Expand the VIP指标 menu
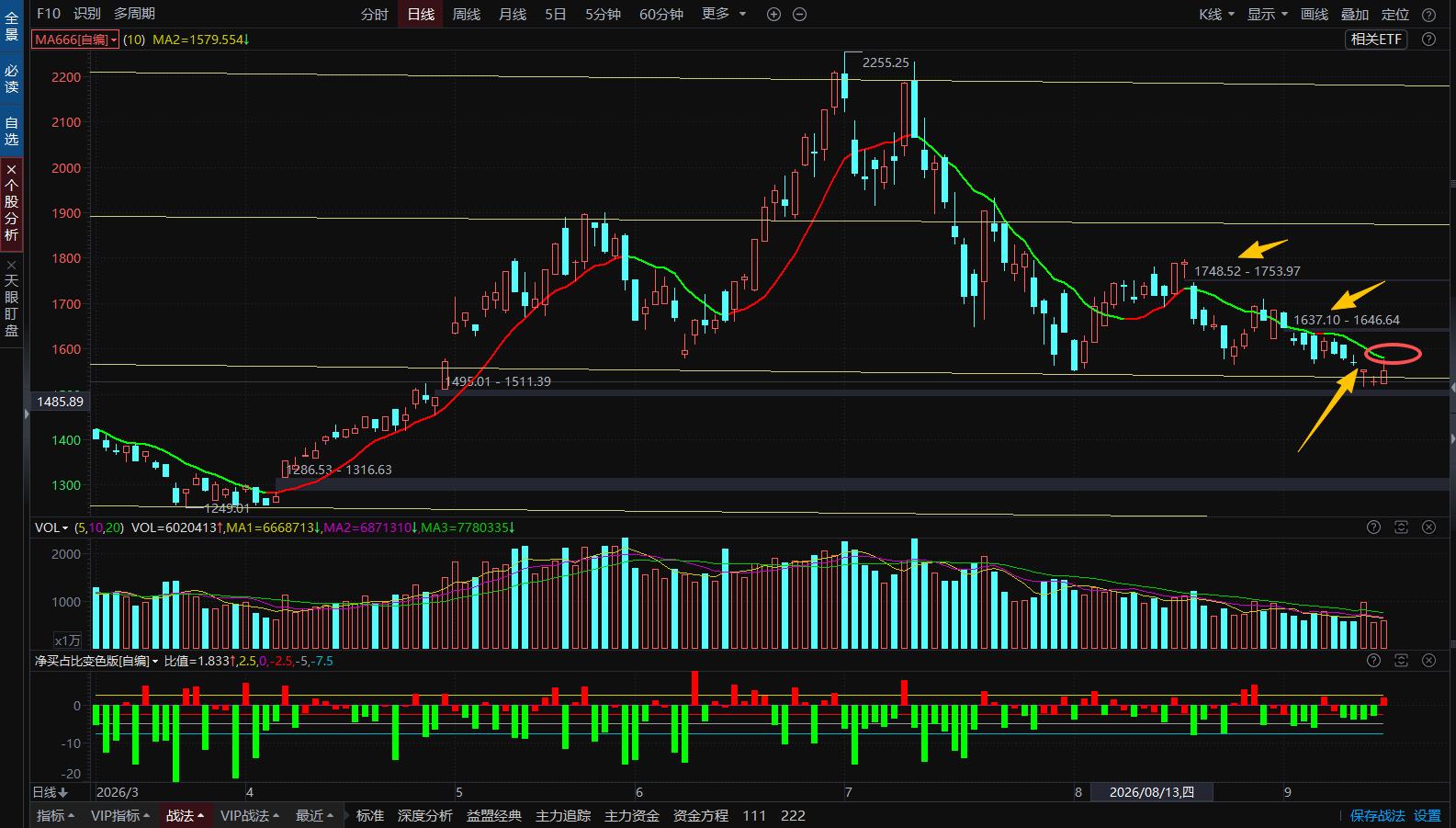The width and height of the screenshot is (1456, 828). tap(120, 816)
